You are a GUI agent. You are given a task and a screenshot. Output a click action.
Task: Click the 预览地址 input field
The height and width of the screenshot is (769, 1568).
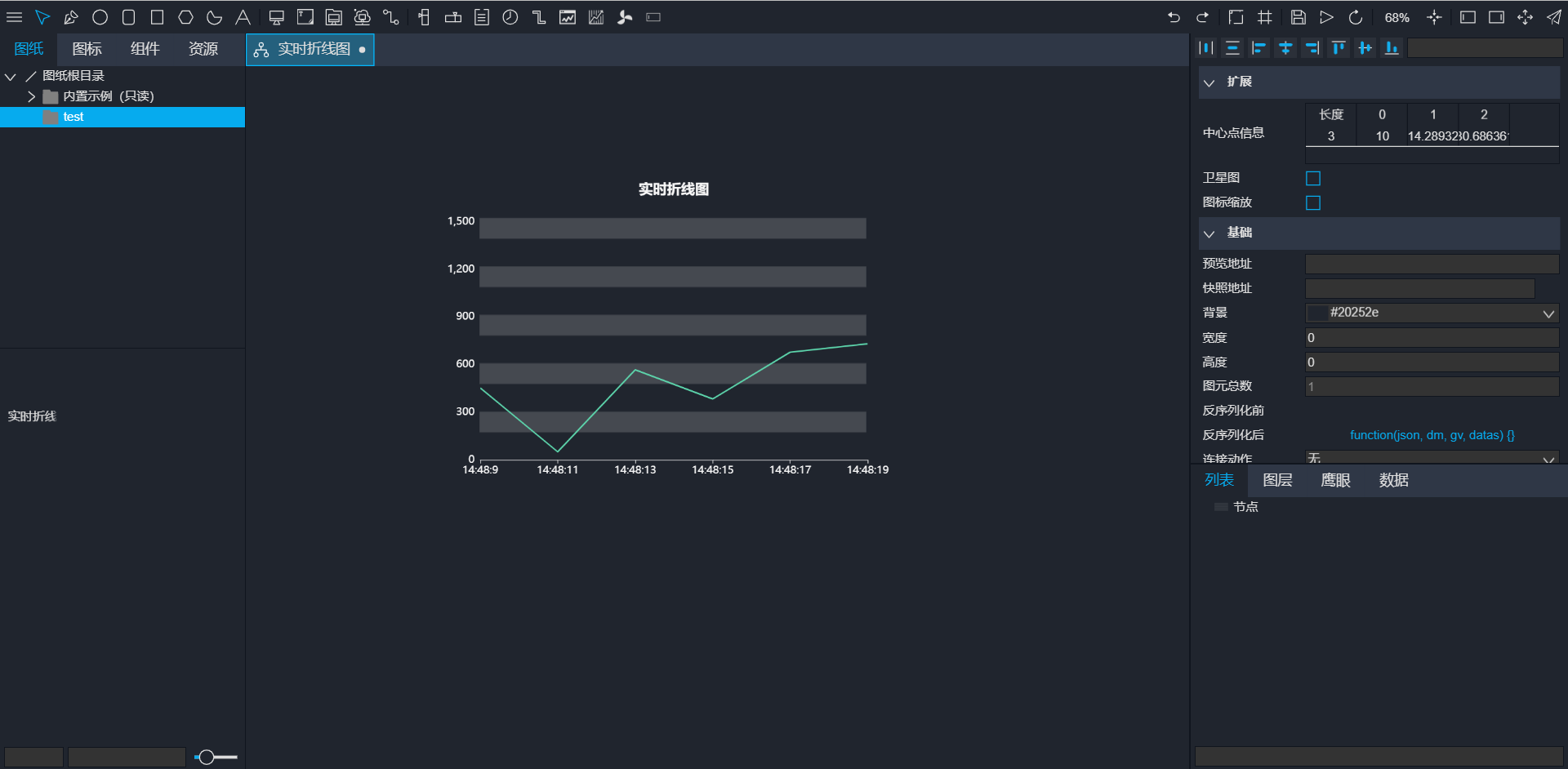pos(1432,264)
